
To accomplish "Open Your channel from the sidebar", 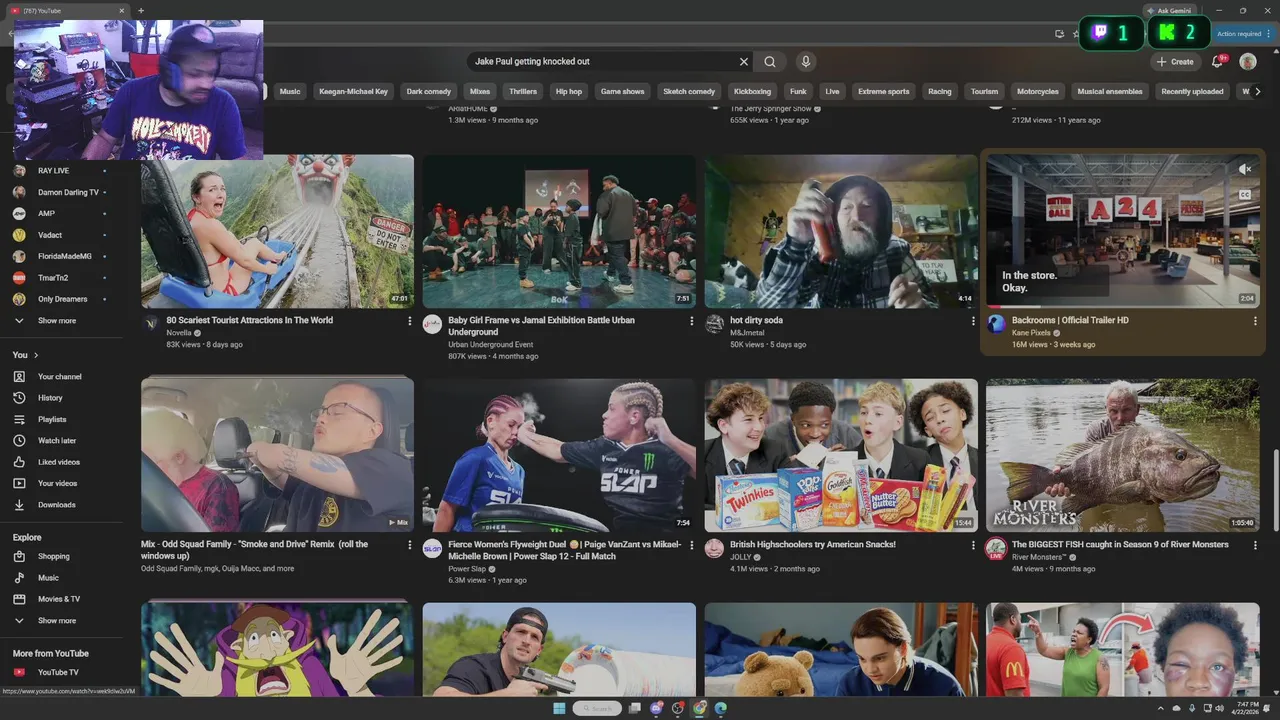I will coord(61,377).
